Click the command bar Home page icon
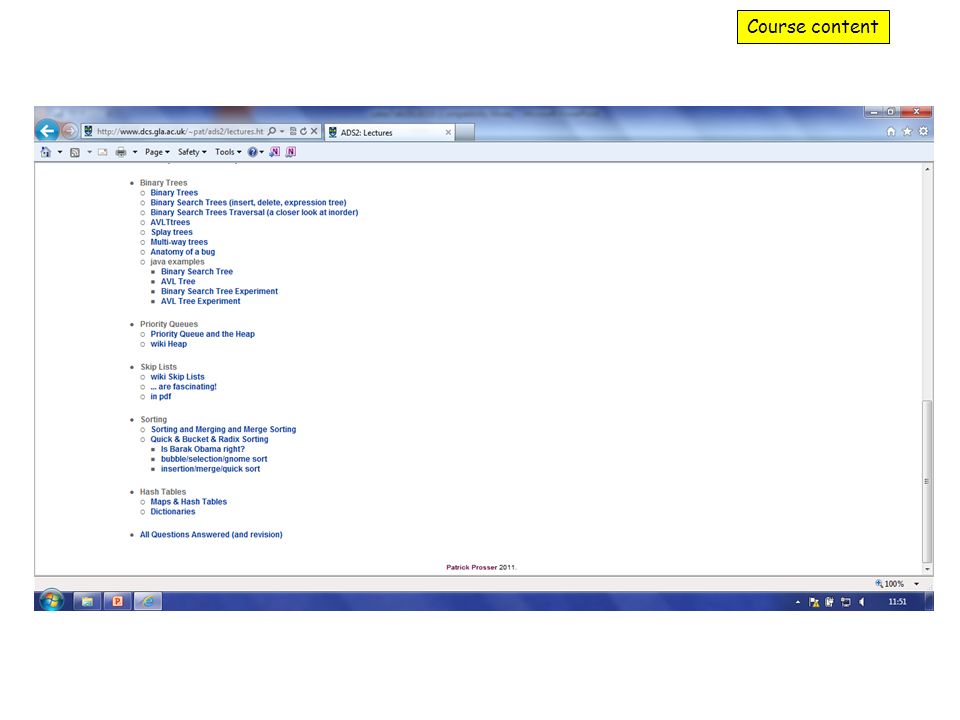The image size is (960, 720). (x=46, y=152)
